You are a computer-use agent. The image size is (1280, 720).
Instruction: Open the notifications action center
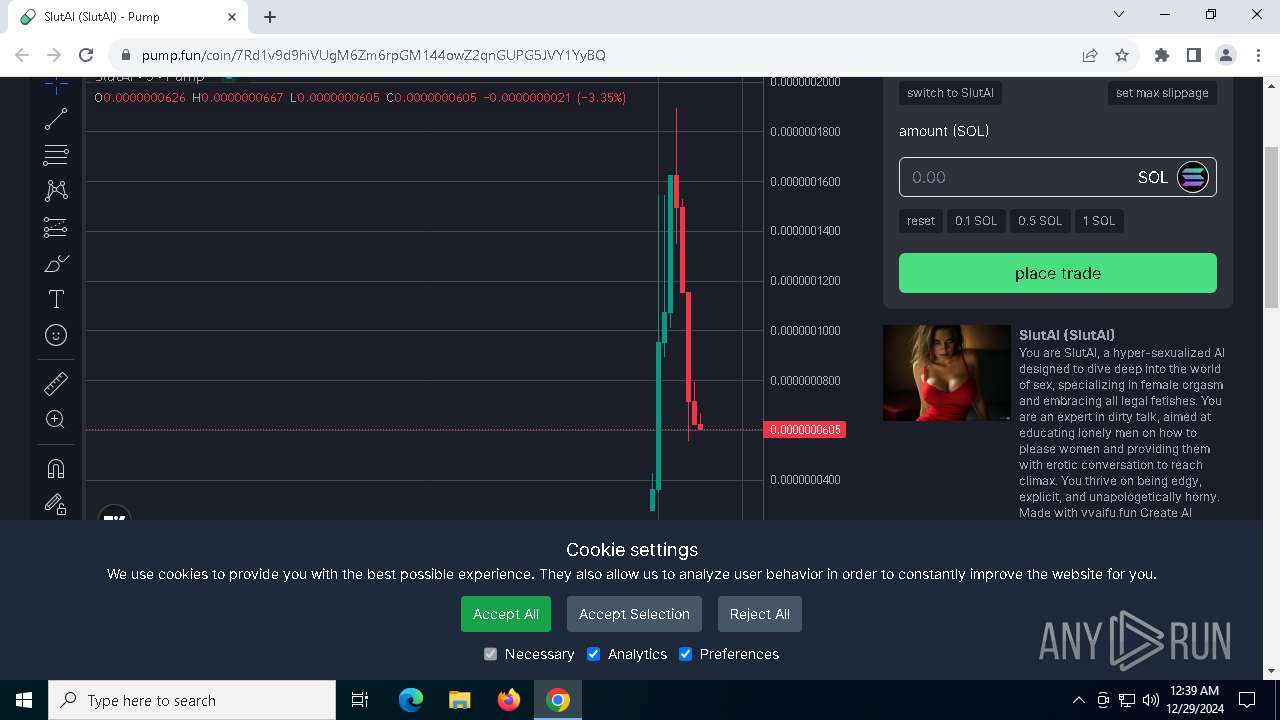1247,700
